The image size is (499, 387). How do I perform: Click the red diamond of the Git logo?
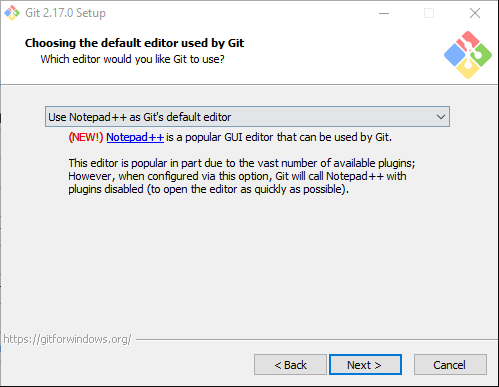(468, 41)
